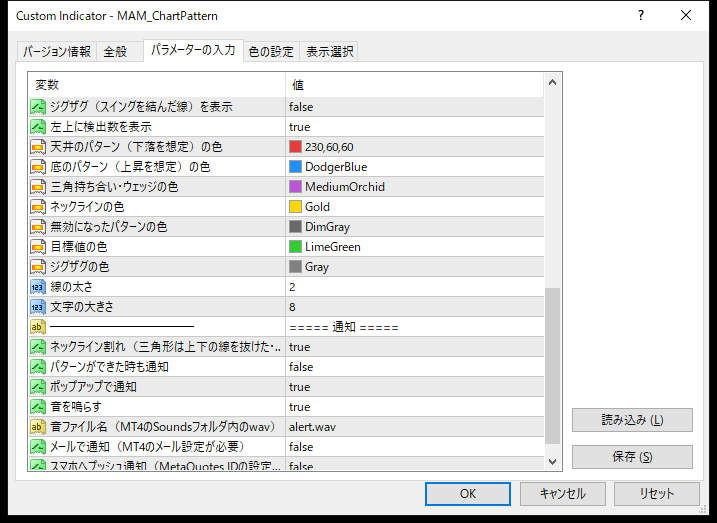Screen dimensions: 717x523
Task: Click the リセット button
Action: (657, 494)
